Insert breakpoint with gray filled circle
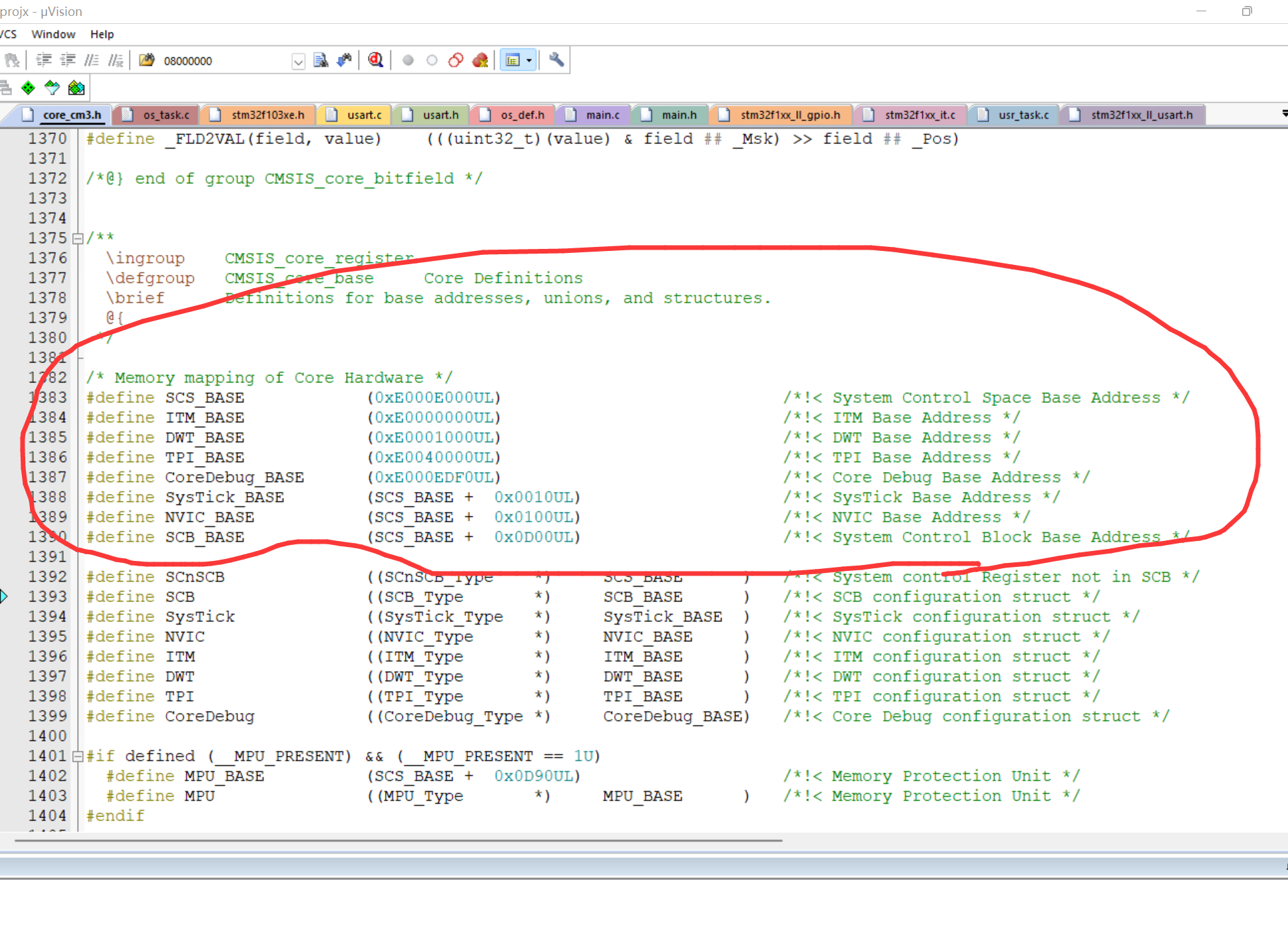 pyautogui.click(x=408, y=60)
